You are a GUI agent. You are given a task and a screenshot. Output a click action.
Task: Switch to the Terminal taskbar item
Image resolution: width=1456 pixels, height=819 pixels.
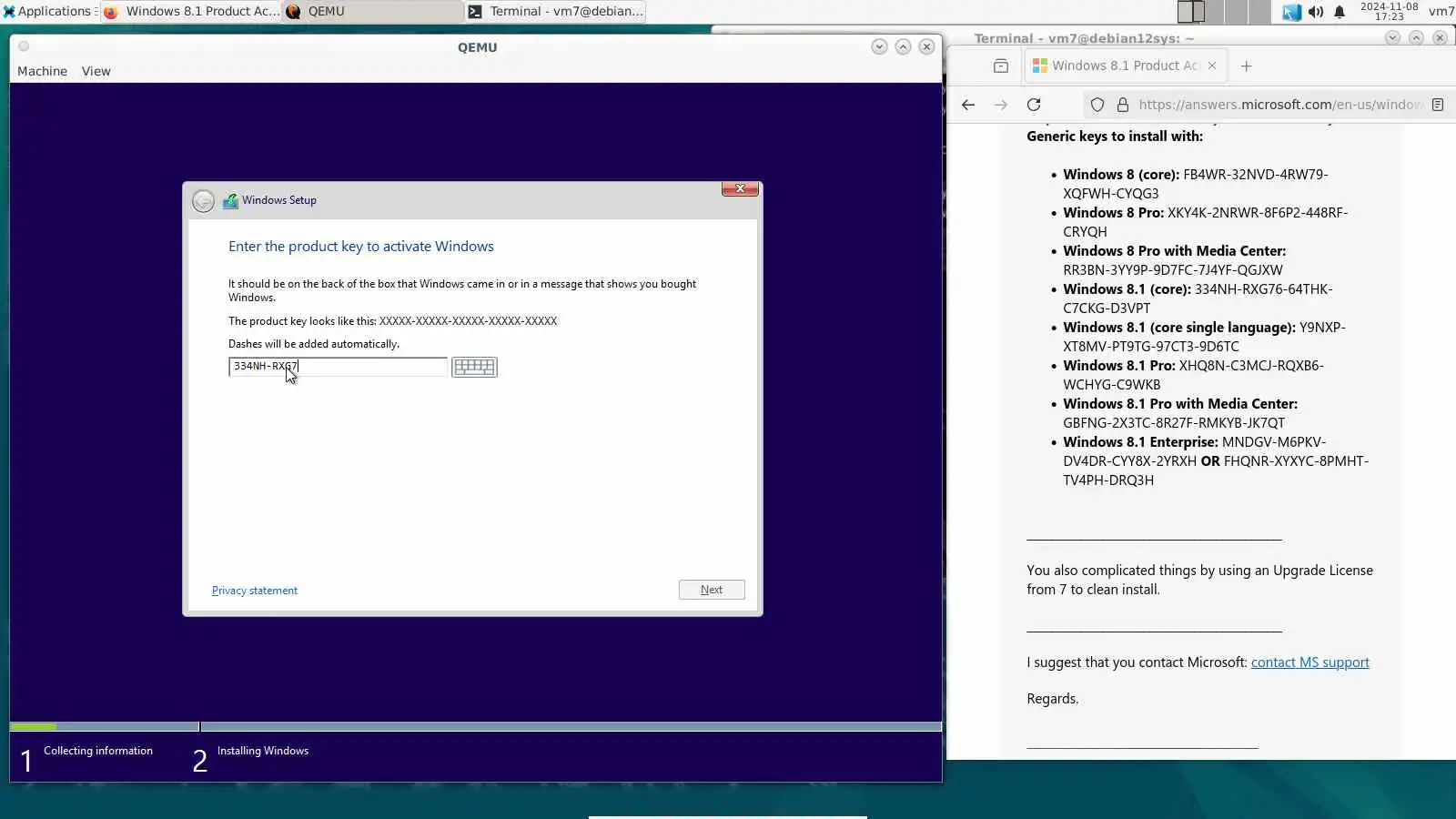coord(555,11)
